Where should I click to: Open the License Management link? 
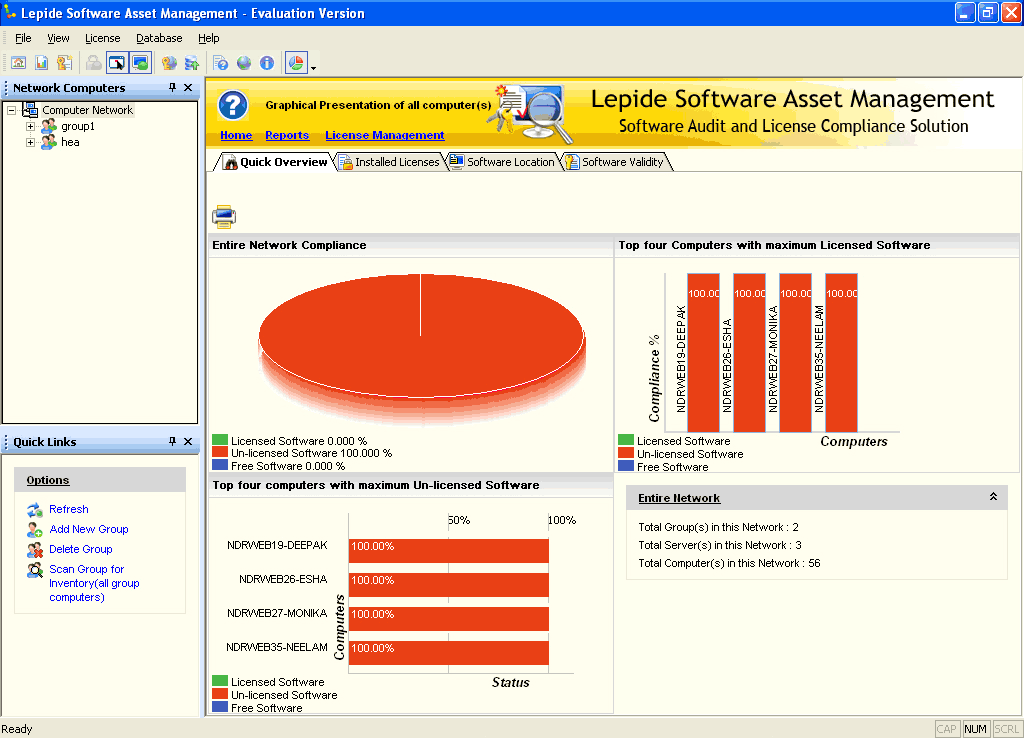(385, 135)
